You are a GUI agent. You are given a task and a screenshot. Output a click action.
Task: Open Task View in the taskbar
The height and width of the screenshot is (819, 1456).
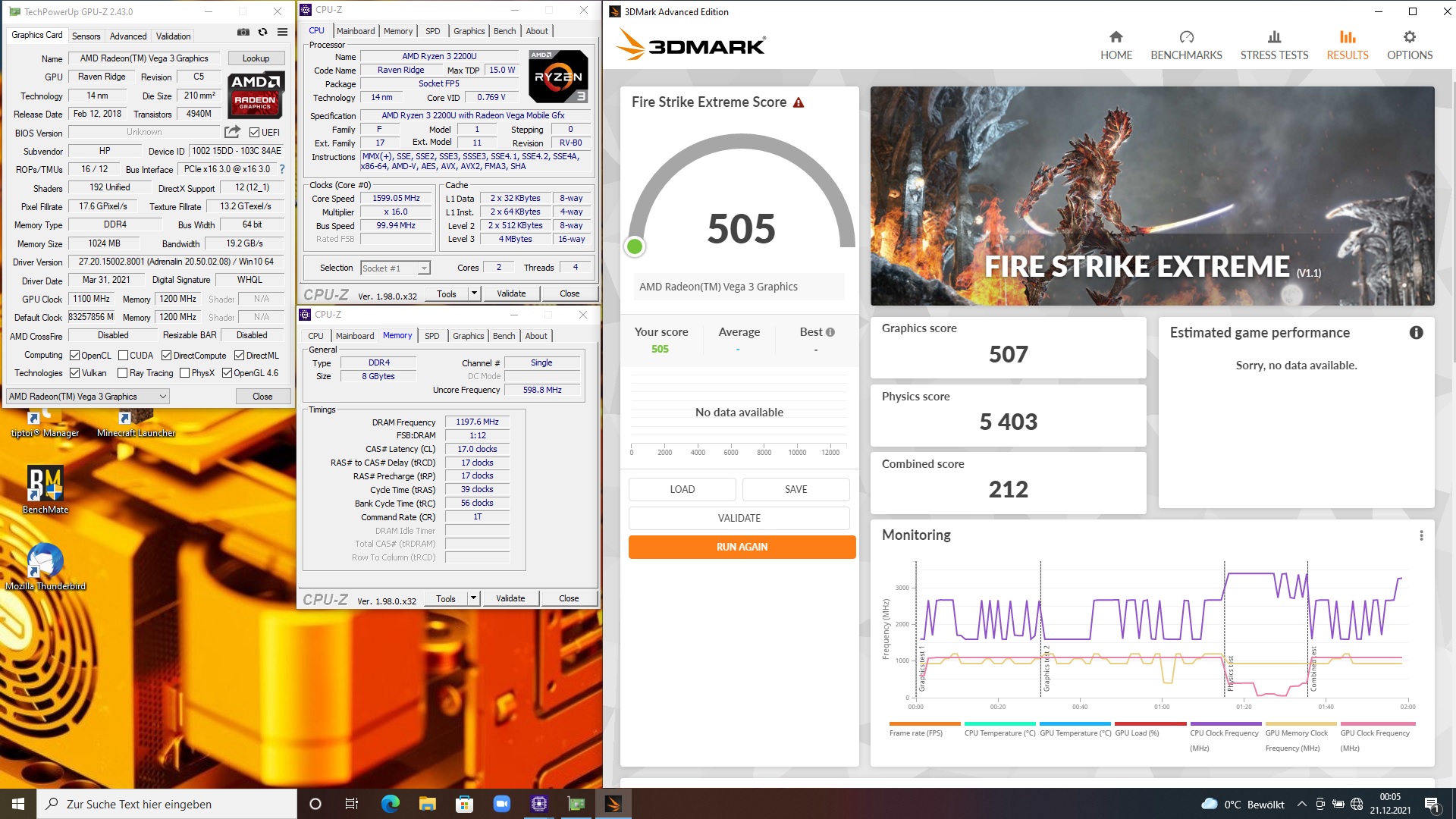click(x=351, y=804)
